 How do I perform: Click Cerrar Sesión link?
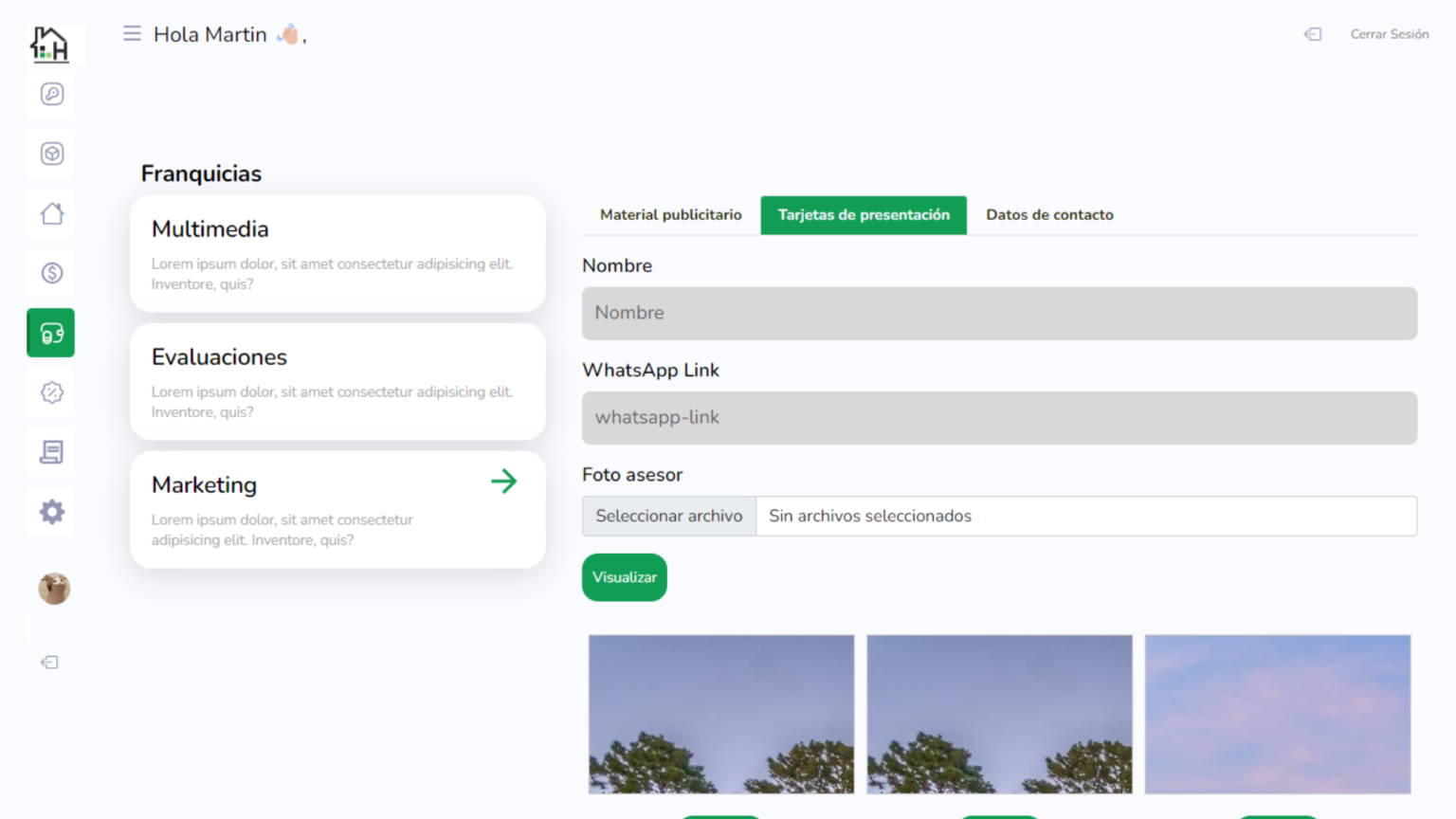click(1389, 34)
